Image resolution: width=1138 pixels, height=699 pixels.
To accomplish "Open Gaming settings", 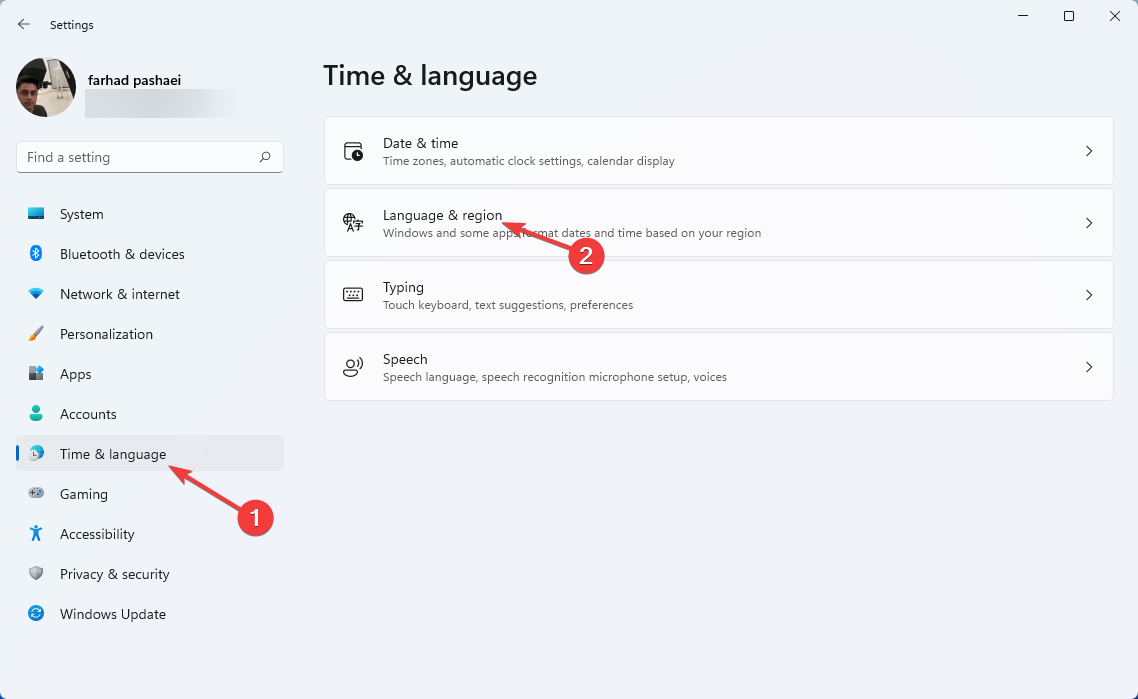I will click(150, 494).
